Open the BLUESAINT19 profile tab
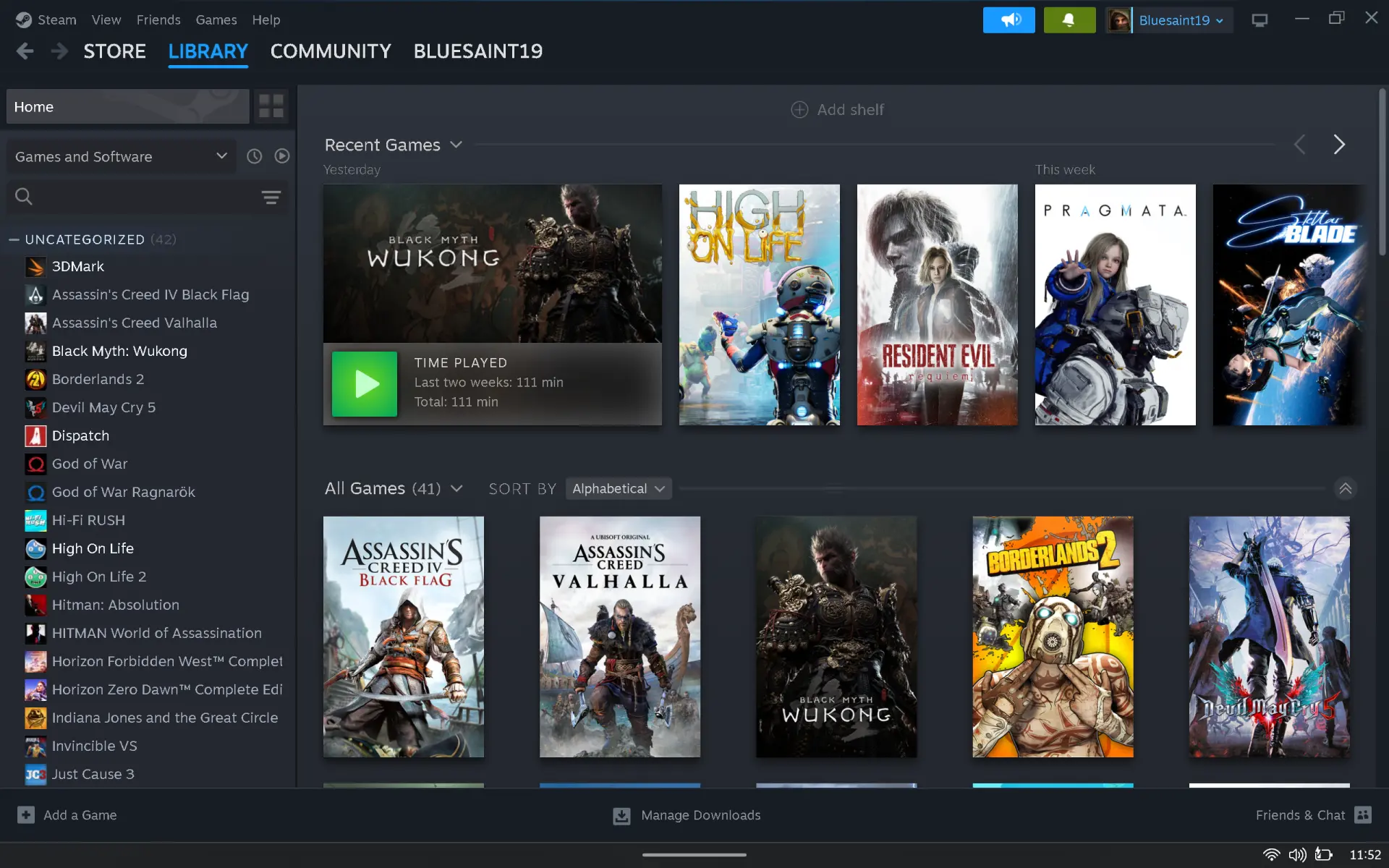Viewport: 1389px width, 868px height. (478, 51)
